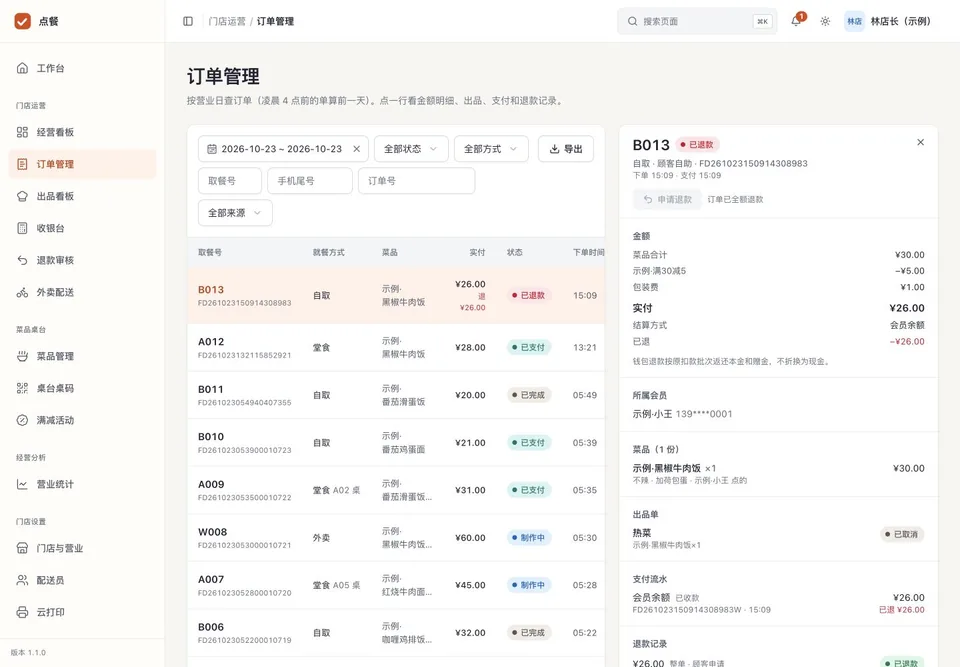Switch theme with the sun icon

click(x=825, y=21)
